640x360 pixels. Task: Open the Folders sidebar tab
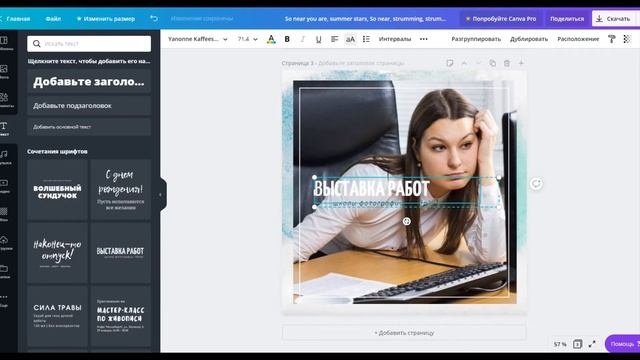point(4,271)
